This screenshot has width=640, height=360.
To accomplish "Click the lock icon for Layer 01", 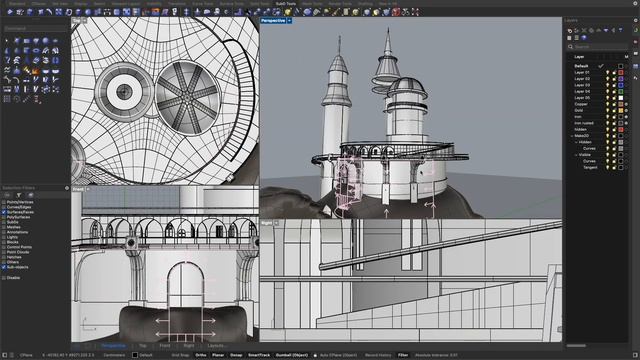I will point(614,72).
